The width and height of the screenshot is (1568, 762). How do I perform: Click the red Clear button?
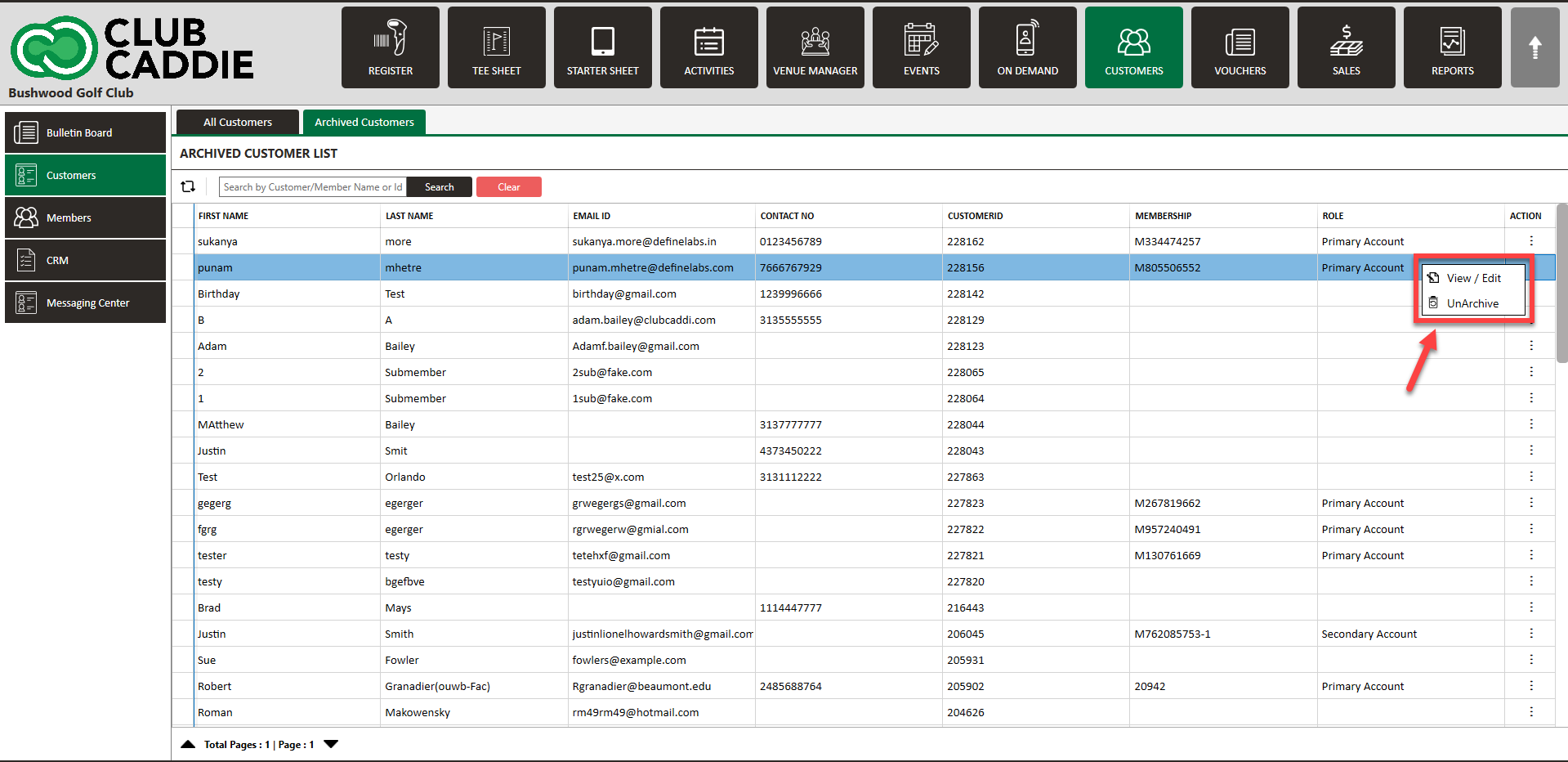[508, 187]
